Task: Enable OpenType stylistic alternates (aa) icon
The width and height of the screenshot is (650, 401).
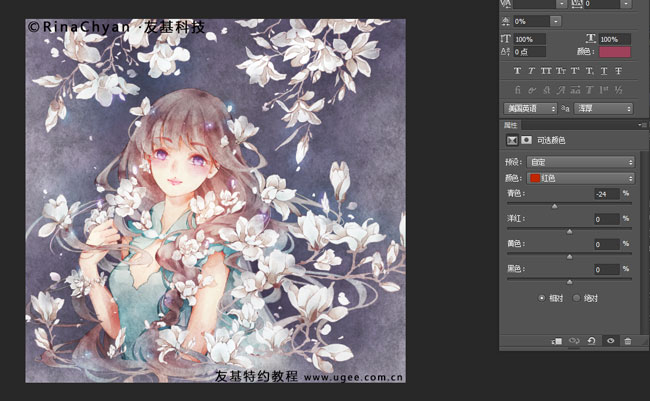Action: click(575, 90)
